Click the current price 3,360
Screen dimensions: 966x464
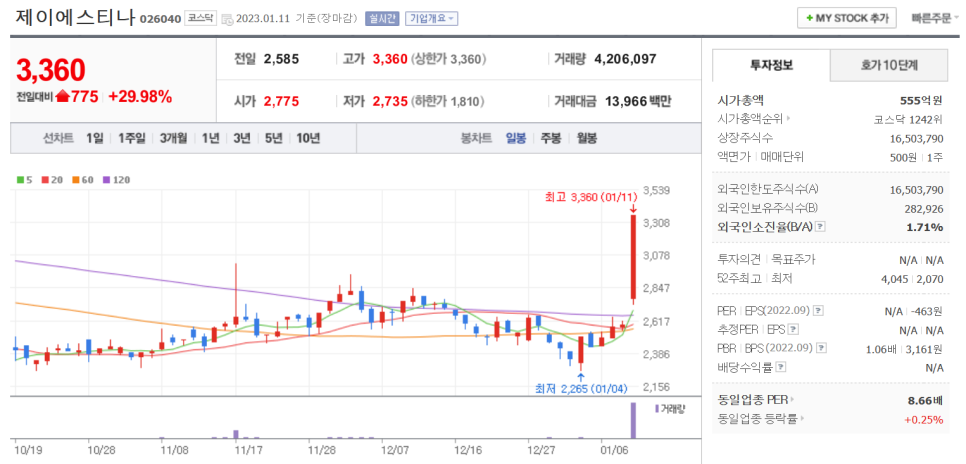(51, 70)
